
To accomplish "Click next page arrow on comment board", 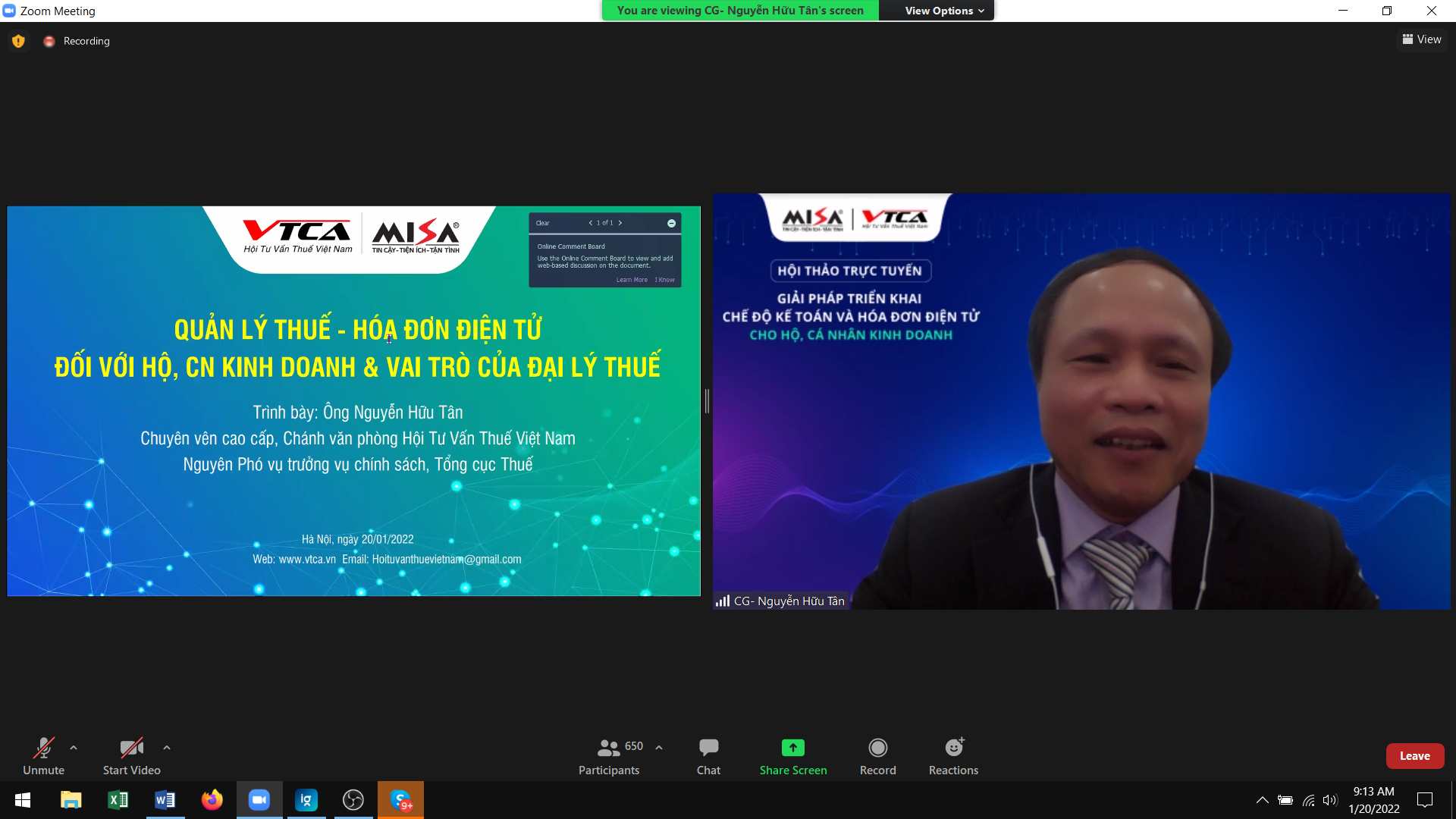I will point(620,223).
